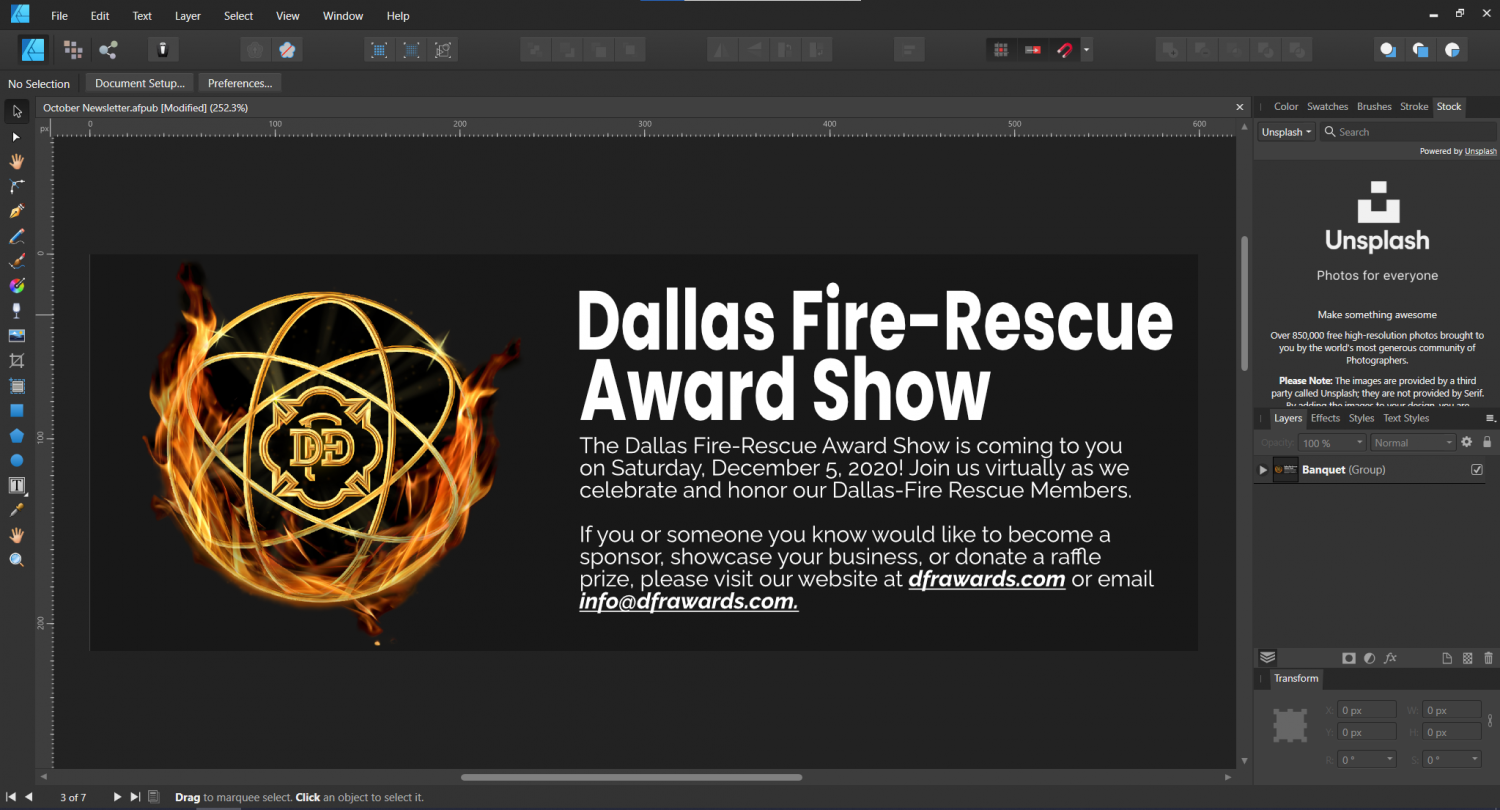This screenshot has width=1500, height=810.
Task: Select the blue Ellipse shape tool
Action: click(x=17, y=460)
